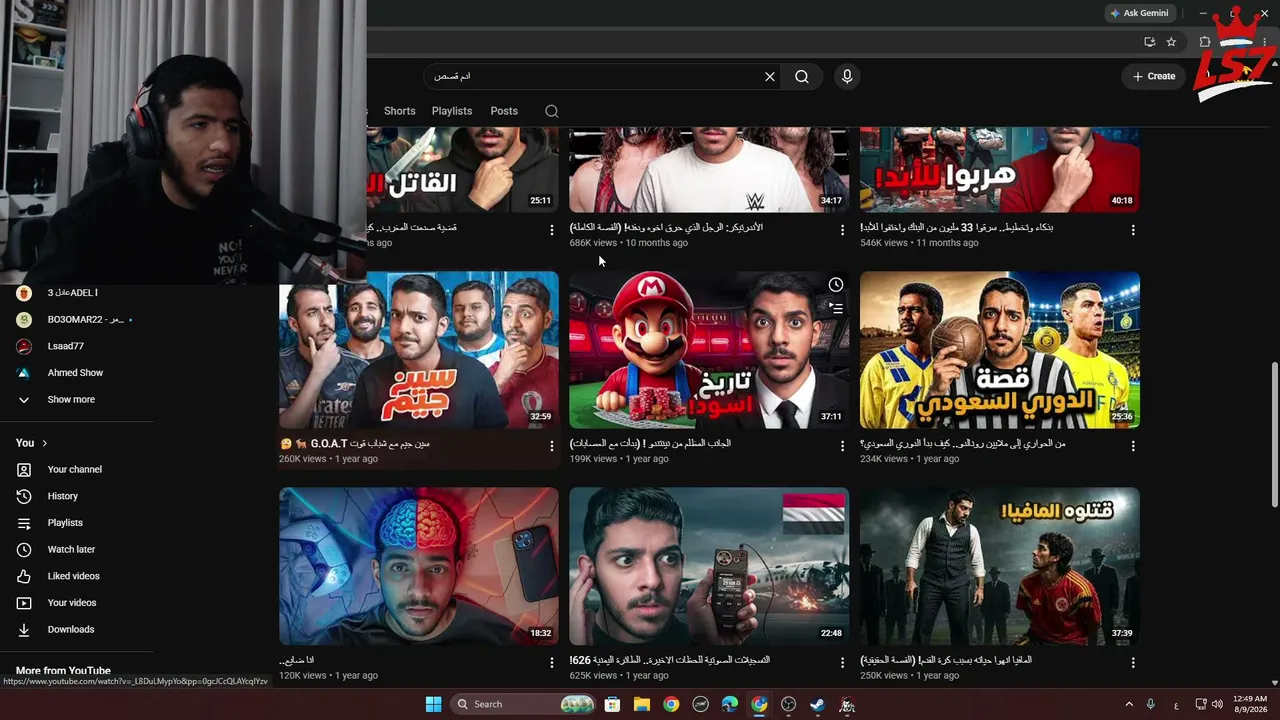Screen dimensions: 1280x720
Task: Open the taskbar clock and calendar
Action: 1250,704
